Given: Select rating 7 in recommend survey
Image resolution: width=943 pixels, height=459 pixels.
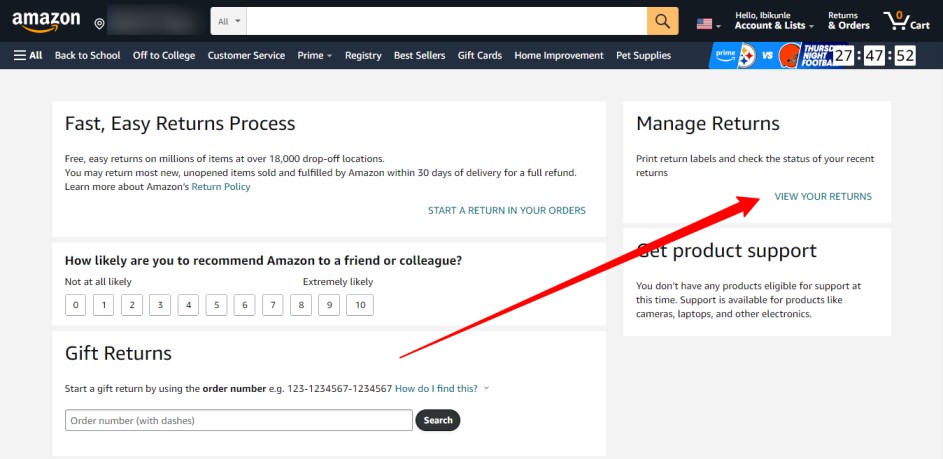Looking at the screenshot, I should 272,305.
